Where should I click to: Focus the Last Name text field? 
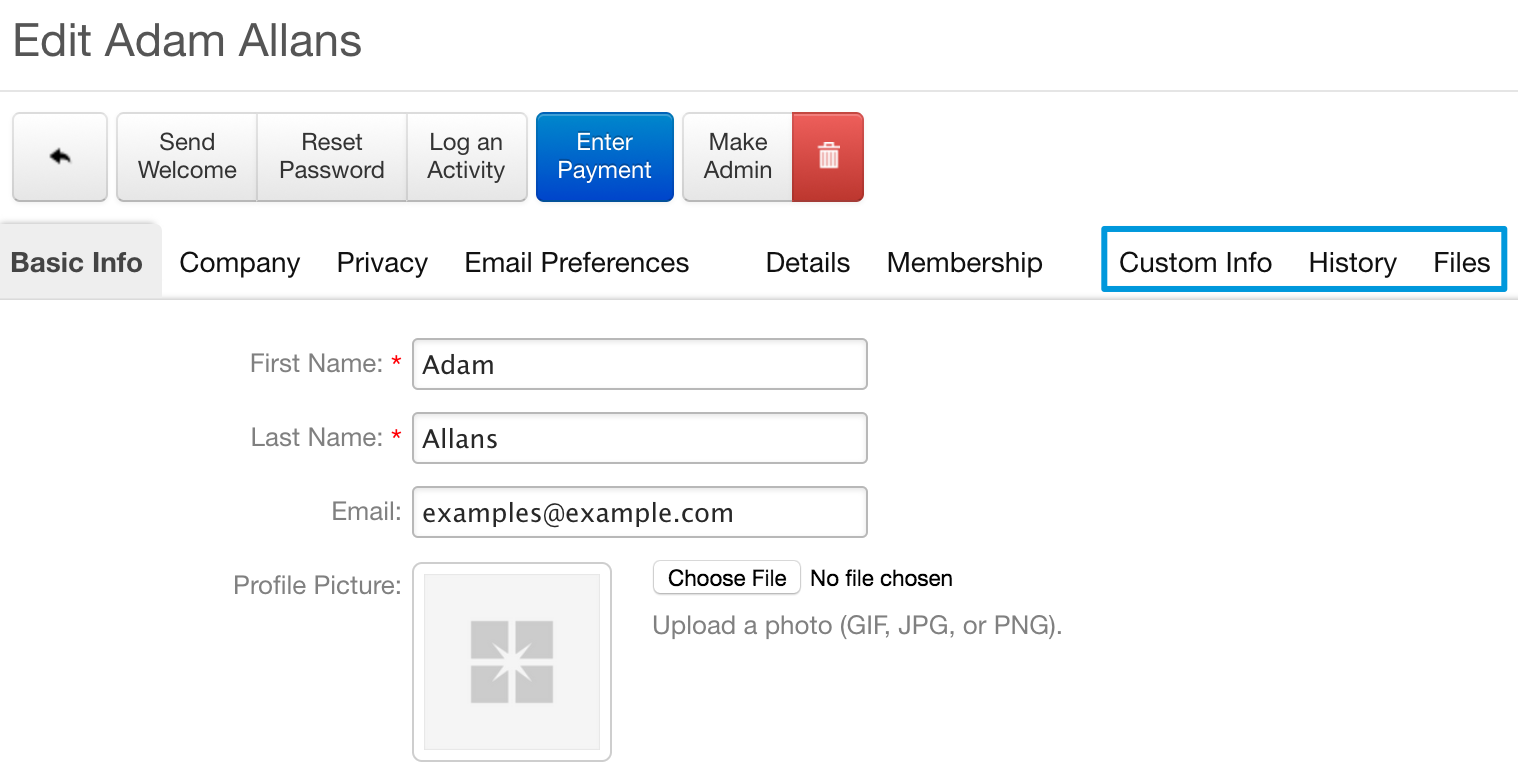(x=640, y=438)
